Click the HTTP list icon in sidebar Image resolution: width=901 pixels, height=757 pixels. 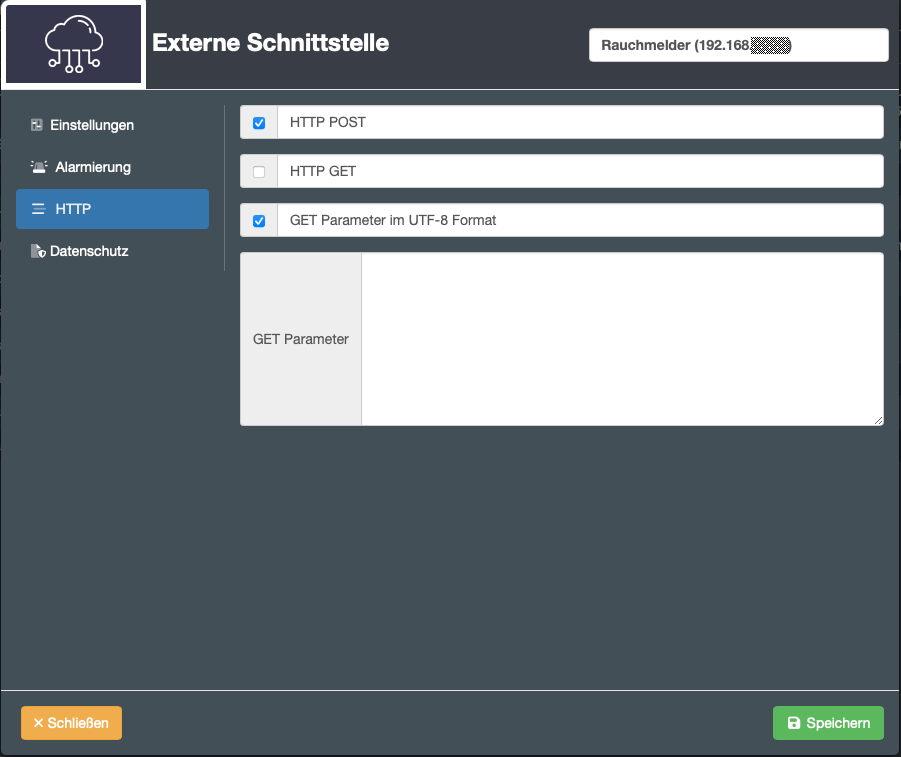tap(38, 209)
